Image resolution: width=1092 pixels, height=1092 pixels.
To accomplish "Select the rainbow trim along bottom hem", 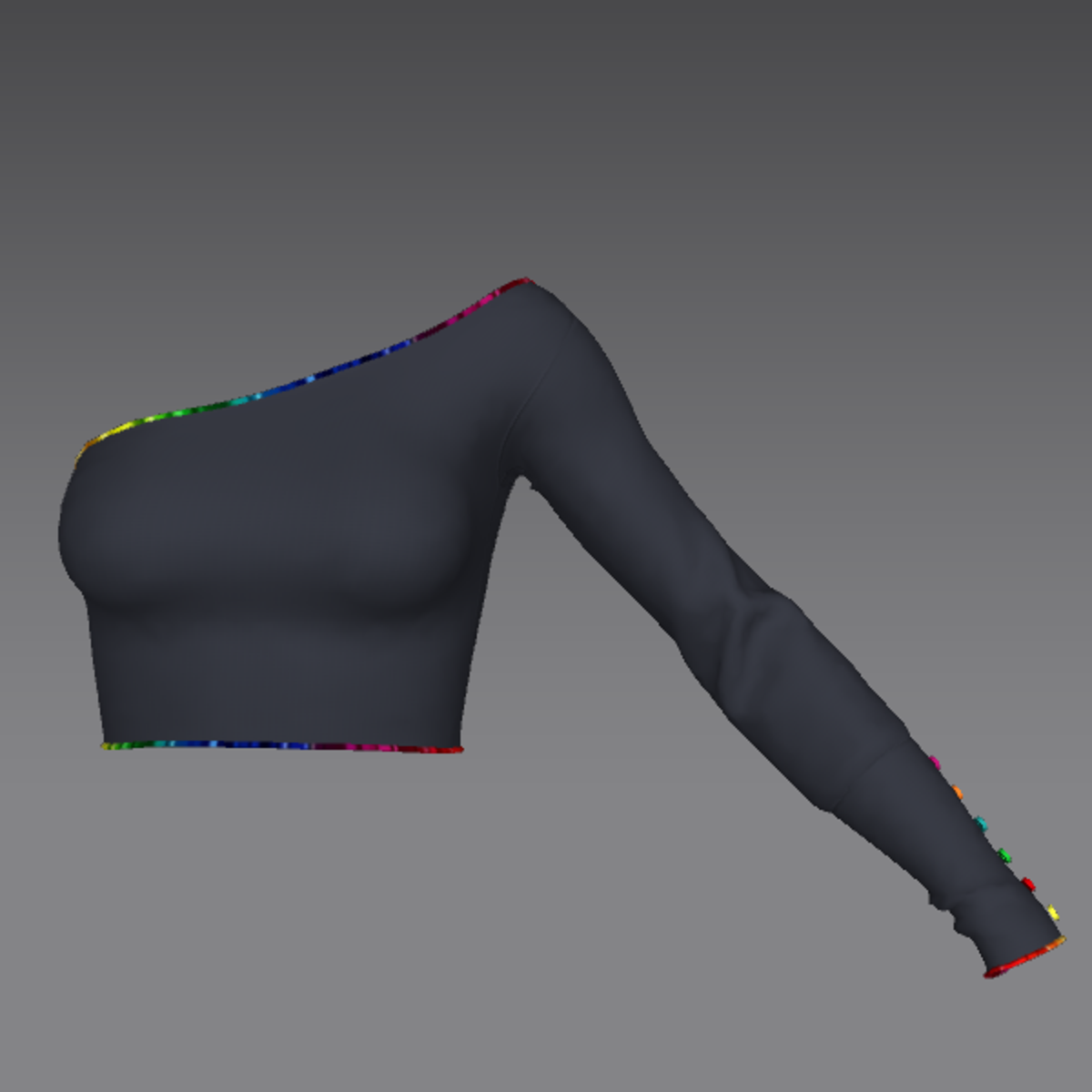I will click(273, 745).
